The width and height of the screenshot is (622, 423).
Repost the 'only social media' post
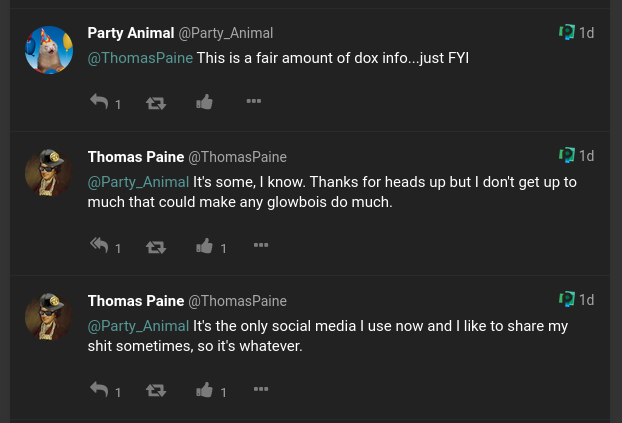[156, 392]
